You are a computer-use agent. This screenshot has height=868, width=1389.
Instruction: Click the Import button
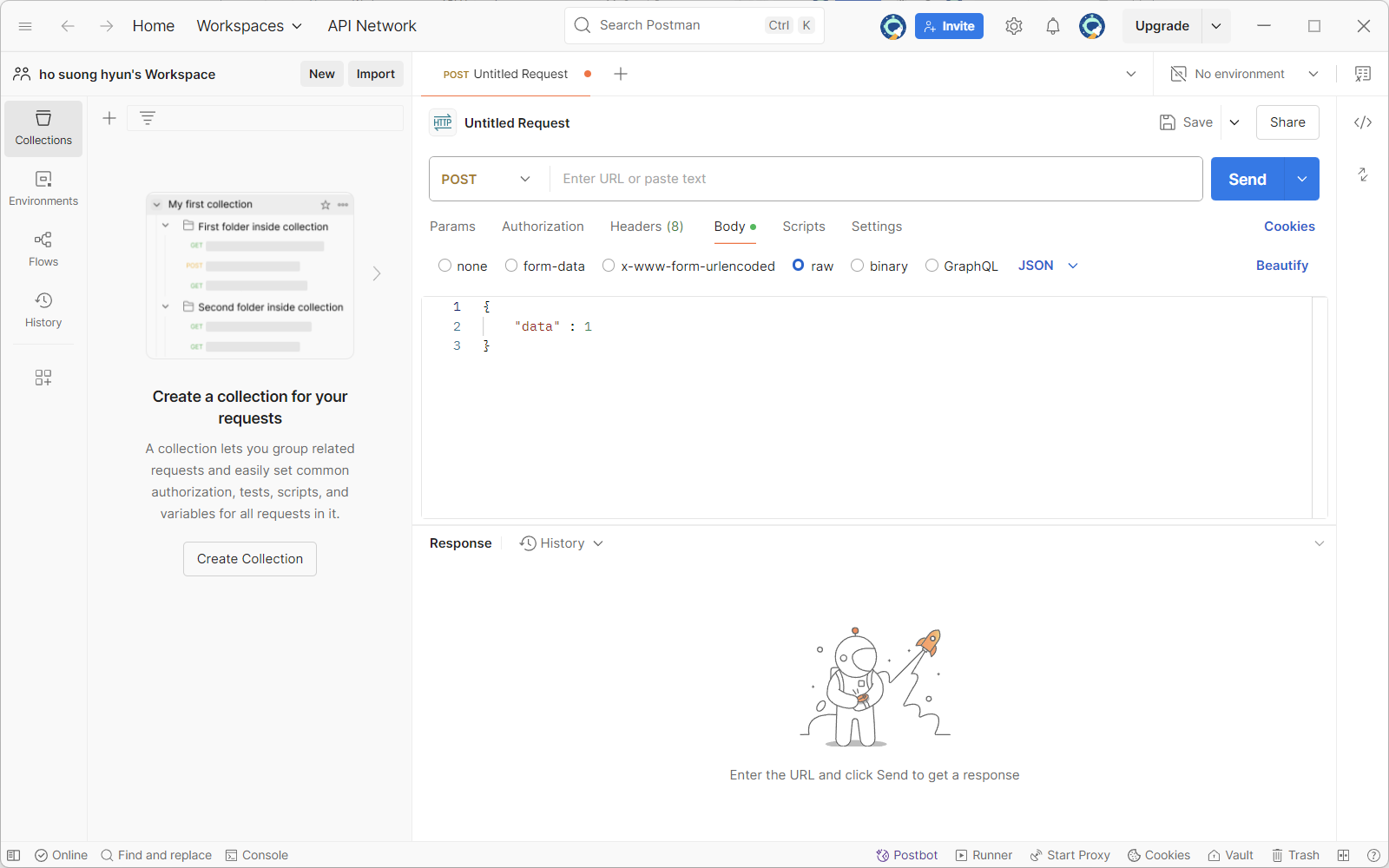[x=376, y=74]
